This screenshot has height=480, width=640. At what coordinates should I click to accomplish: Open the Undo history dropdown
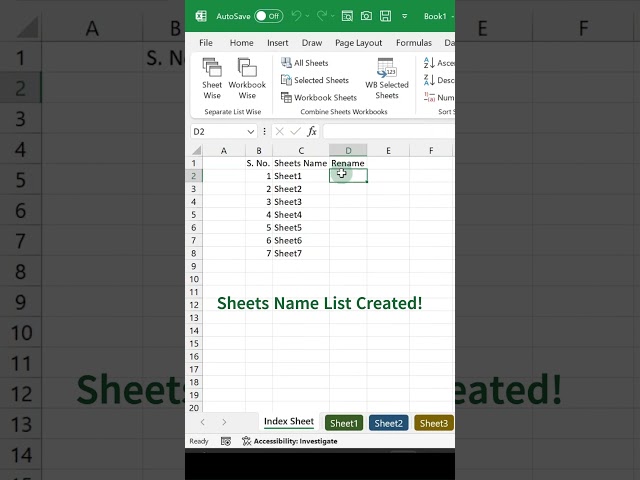coord(307,16)
